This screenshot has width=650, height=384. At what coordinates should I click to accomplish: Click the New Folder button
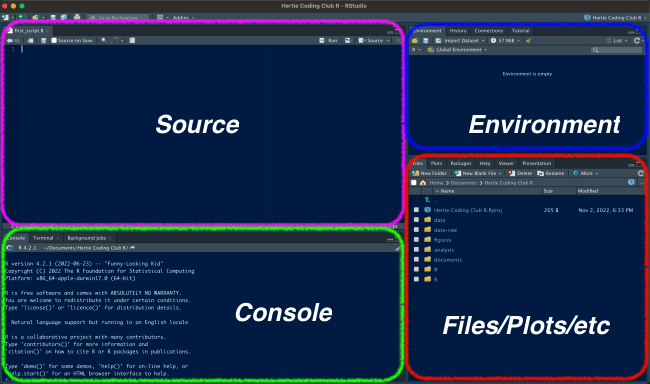(429, 173)
